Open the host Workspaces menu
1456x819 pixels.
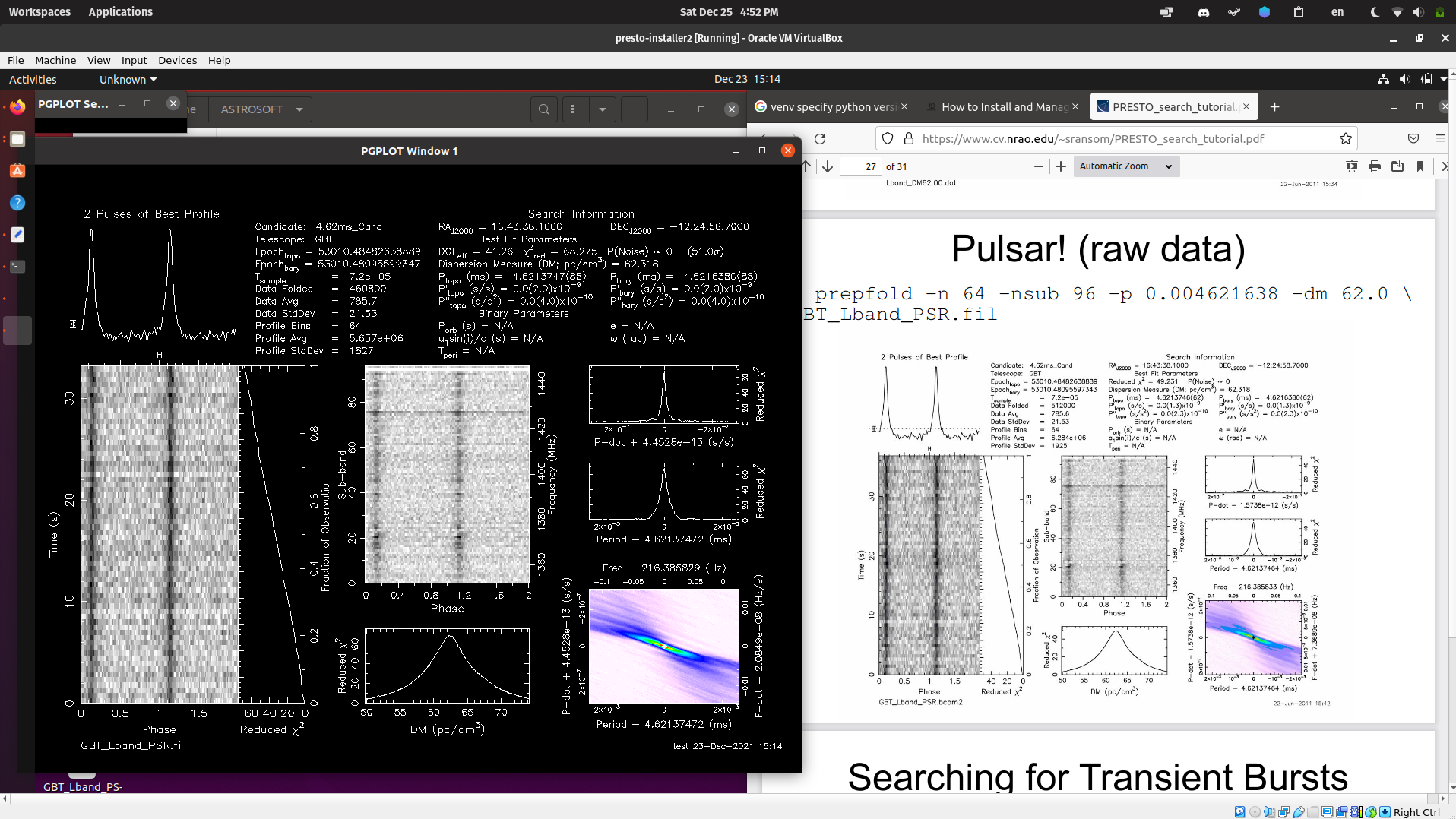coord(40,12)
